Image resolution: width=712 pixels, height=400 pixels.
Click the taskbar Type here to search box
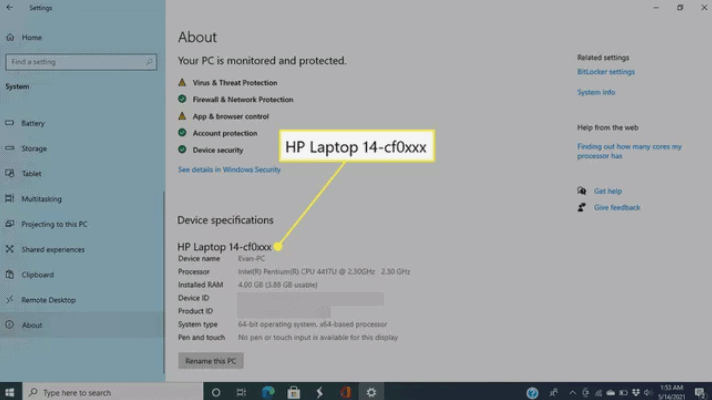pos(113,392)
